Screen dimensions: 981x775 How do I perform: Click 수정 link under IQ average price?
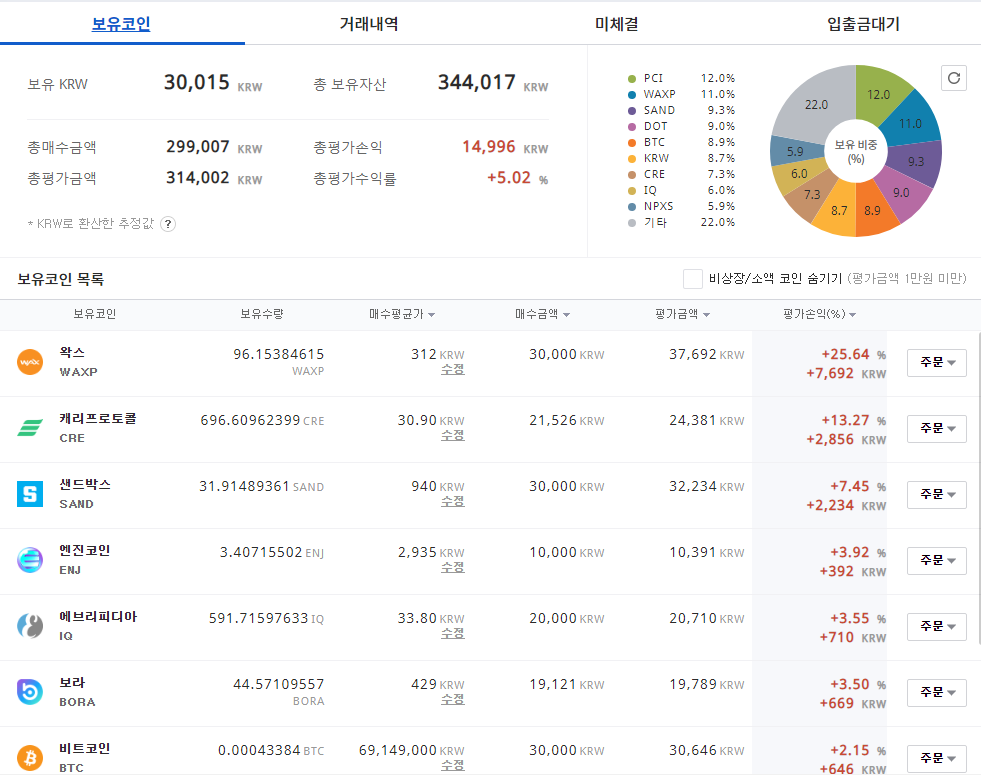pyautogui.click(x=452, y=634)
